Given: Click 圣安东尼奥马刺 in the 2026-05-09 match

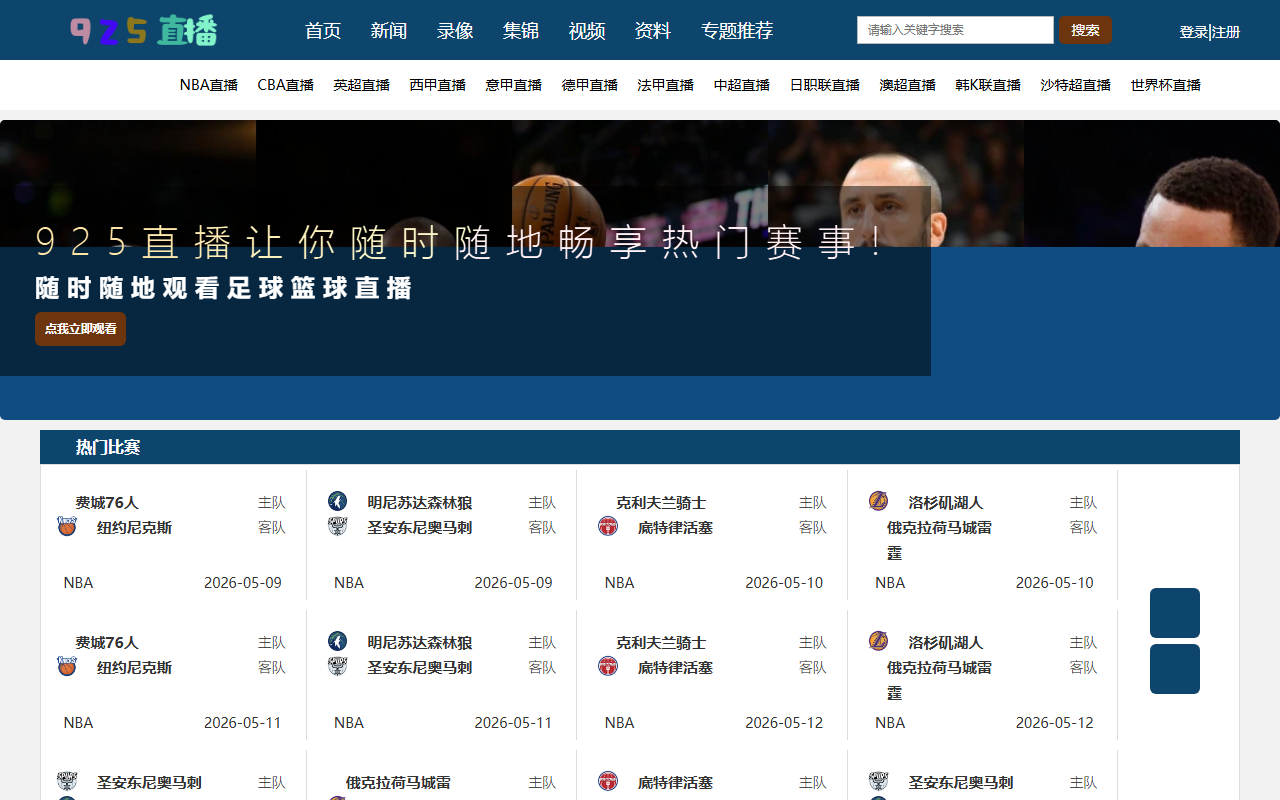Looking at the screenshot, I should (x=420, y=527).
